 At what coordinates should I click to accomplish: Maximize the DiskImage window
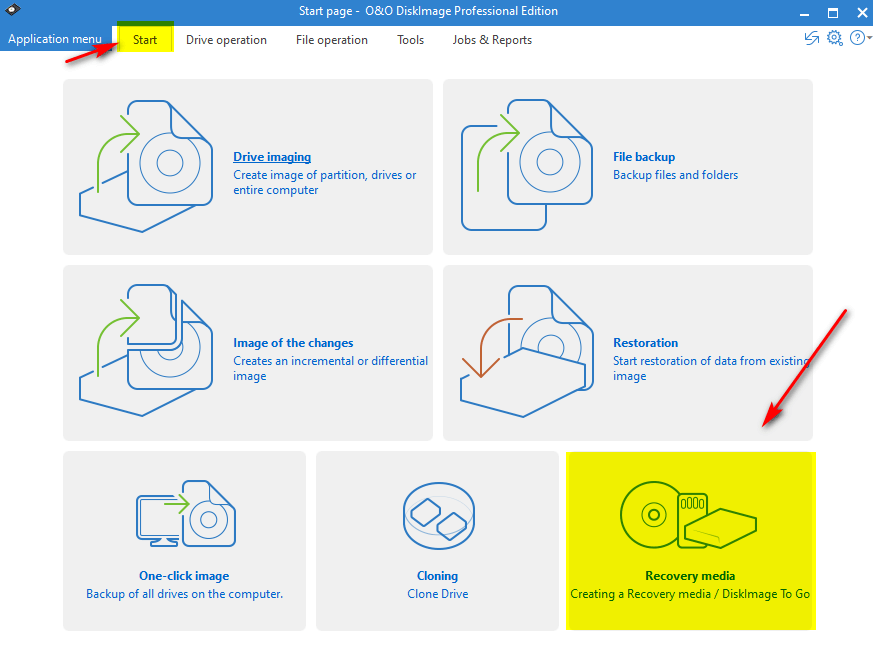[833, 13]
